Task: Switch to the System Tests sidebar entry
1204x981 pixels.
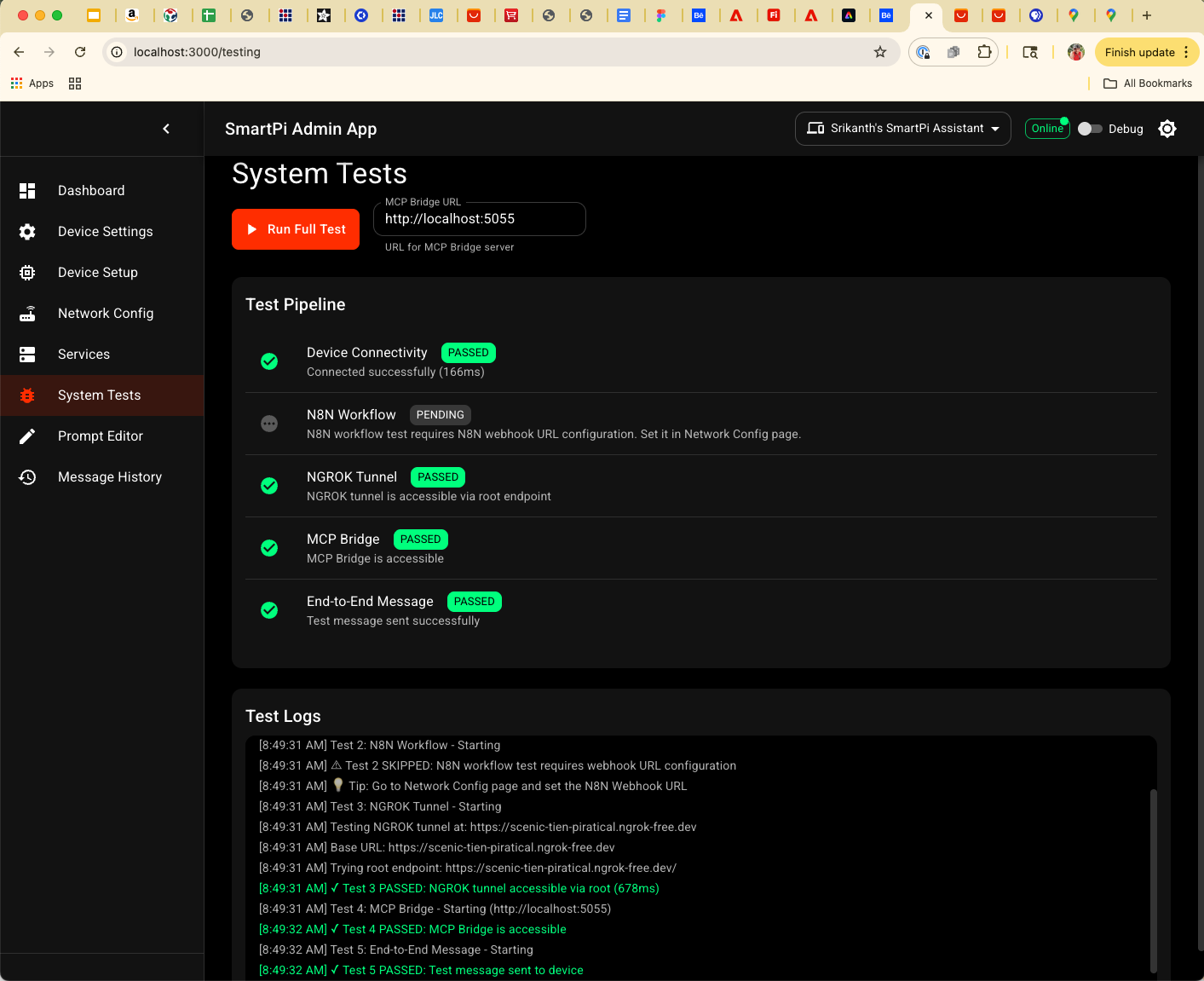Action: pos(99,395)
